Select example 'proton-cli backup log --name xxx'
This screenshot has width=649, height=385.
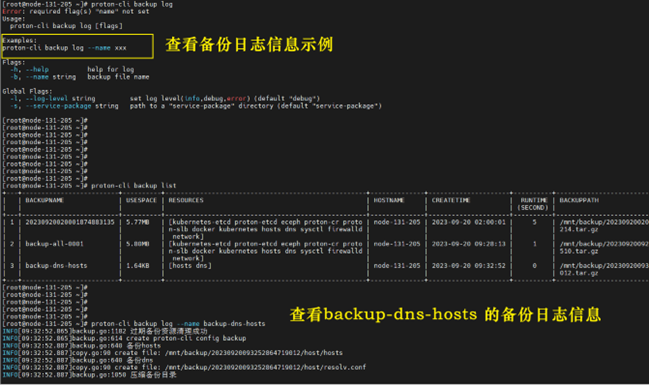pos(64,48)
